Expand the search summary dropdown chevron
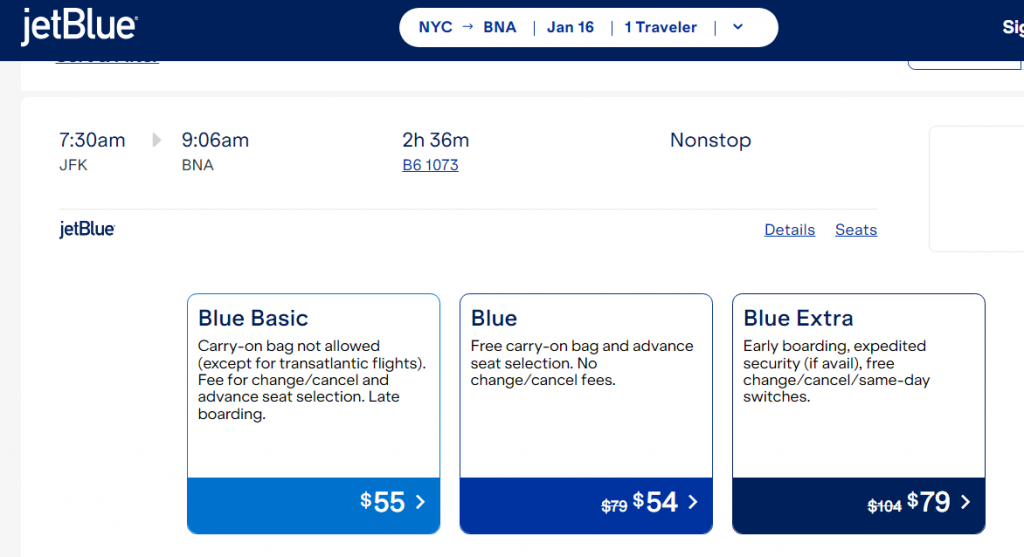This screenshot has width=1024, height=557. coord(738,27)
